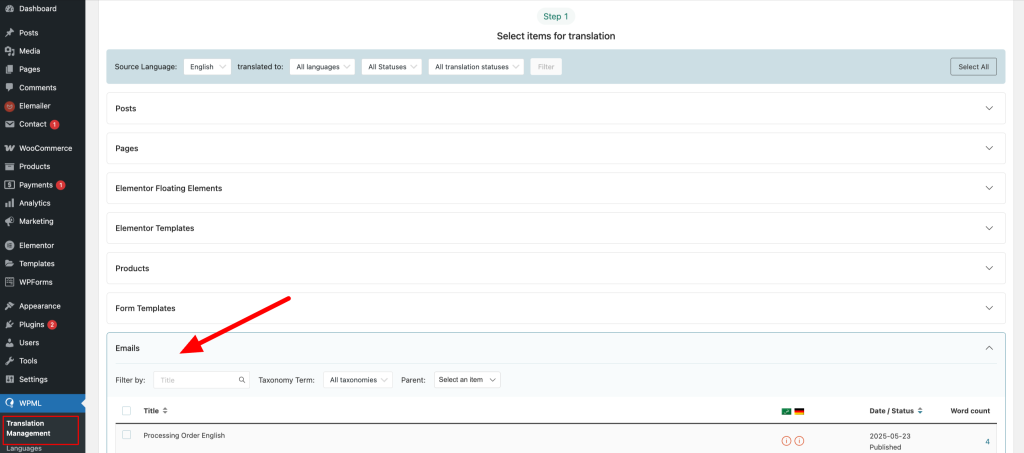The width and height of the screenshot is (1024, 453).
Task: Expand the Elementor Templates section
Action: (556, 228)
